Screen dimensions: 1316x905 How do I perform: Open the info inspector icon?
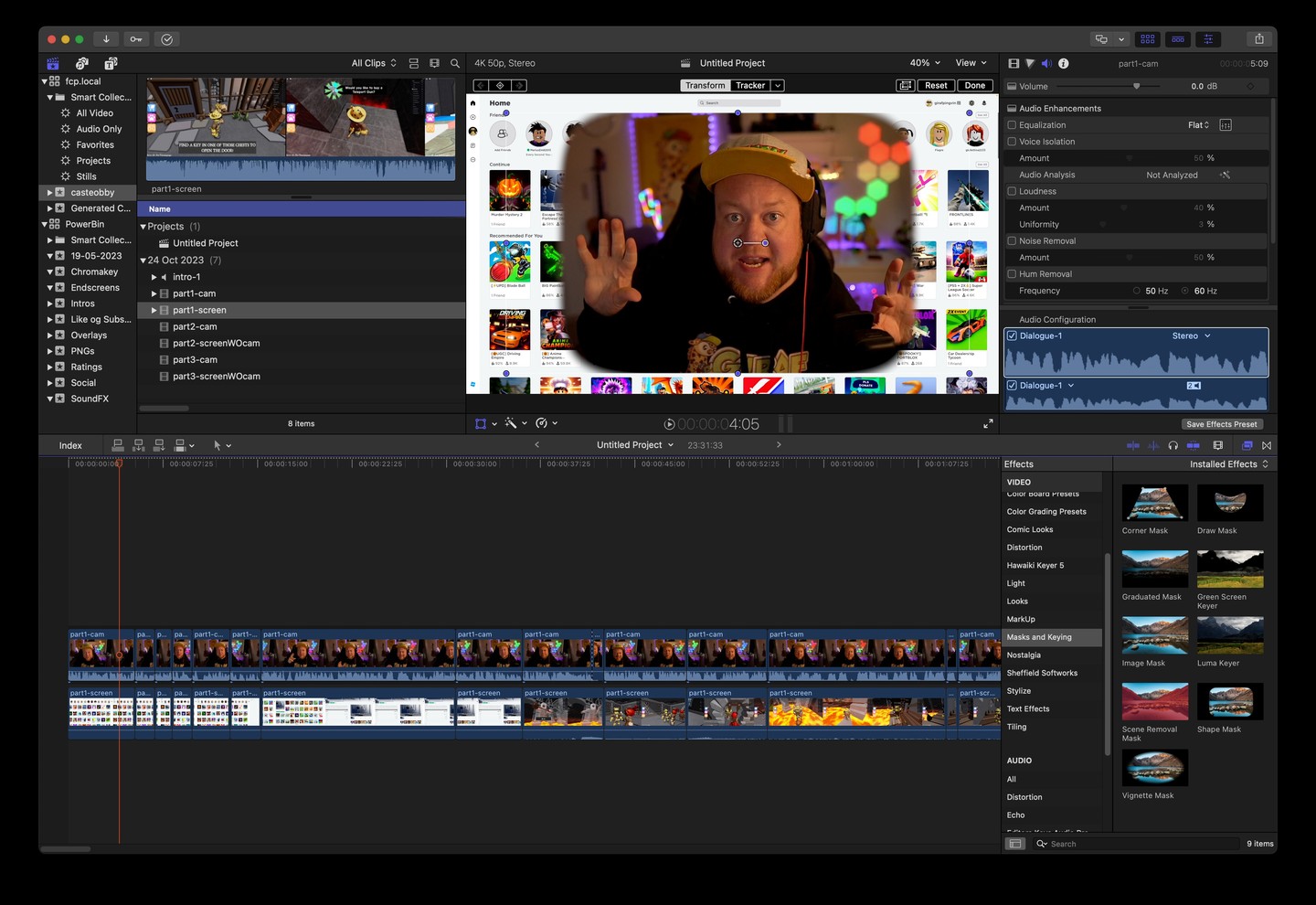tap(1063, 64)
